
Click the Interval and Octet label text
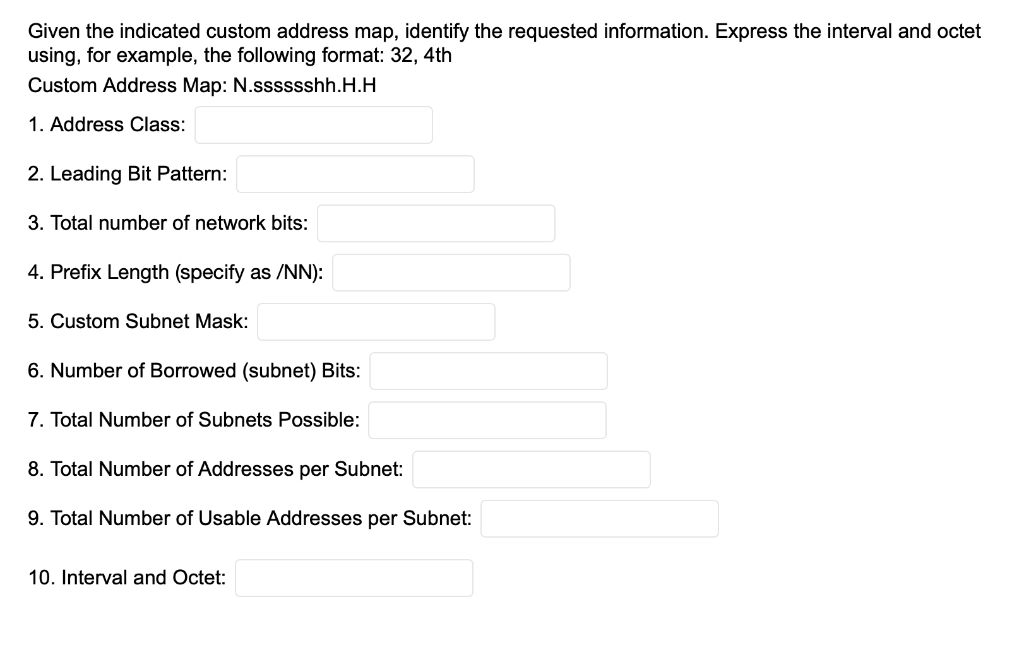coord(125,577)
